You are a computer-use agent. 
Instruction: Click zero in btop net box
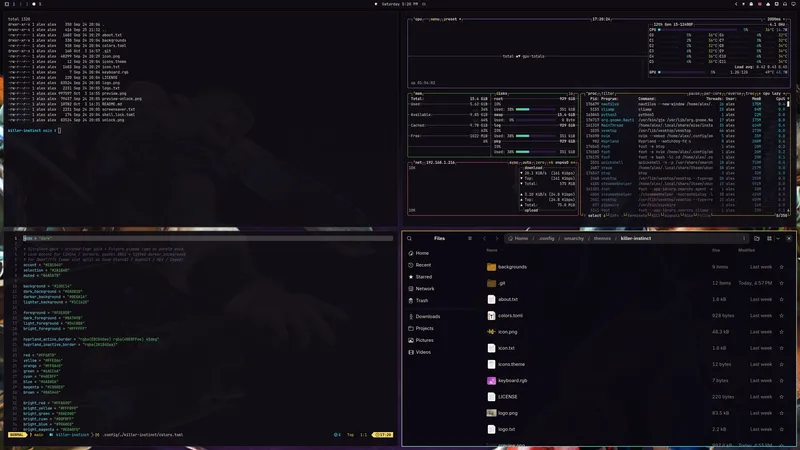[x=540, y=163]
